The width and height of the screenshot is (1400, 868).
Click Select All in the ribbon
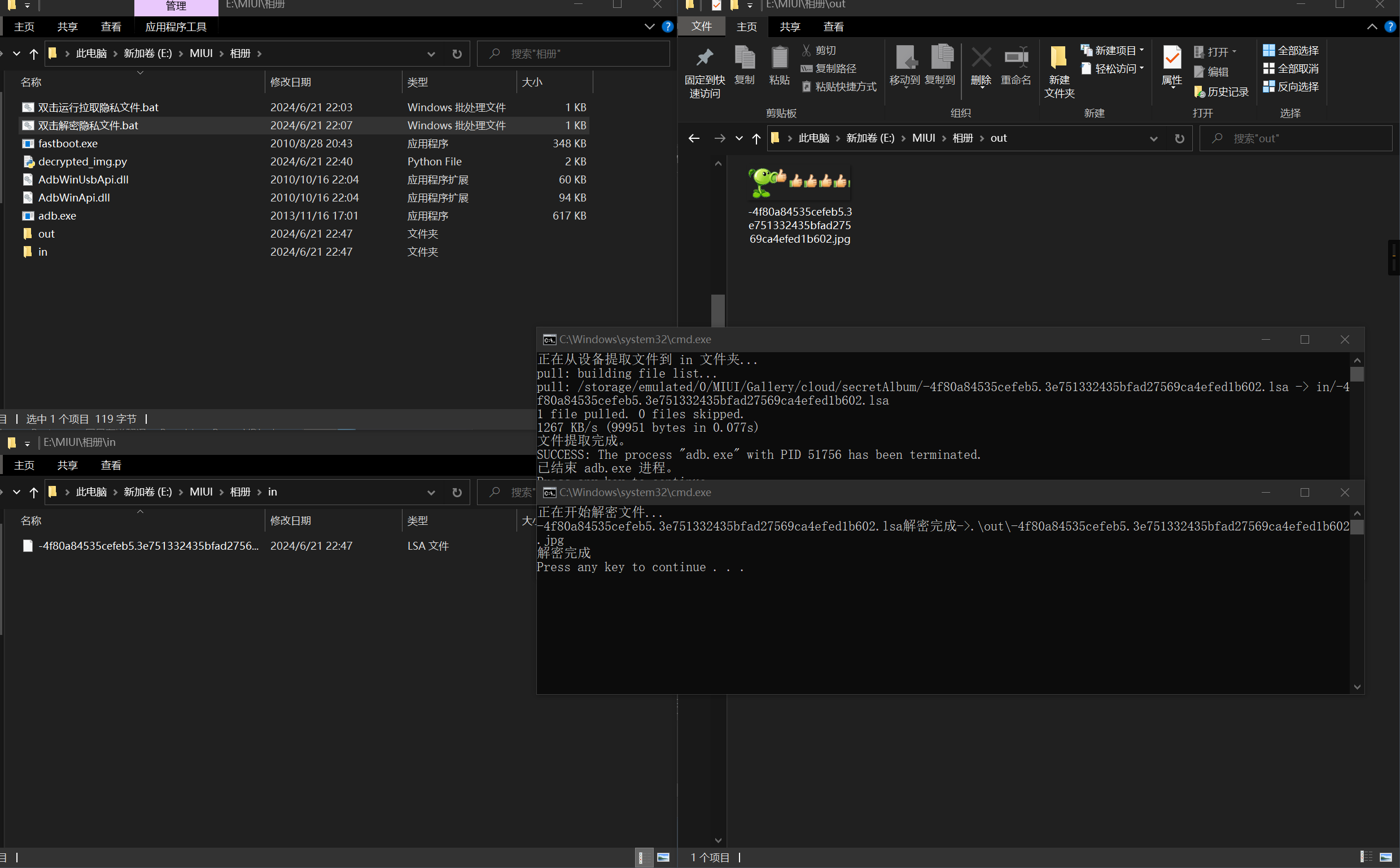click(x=1290, y=51)
